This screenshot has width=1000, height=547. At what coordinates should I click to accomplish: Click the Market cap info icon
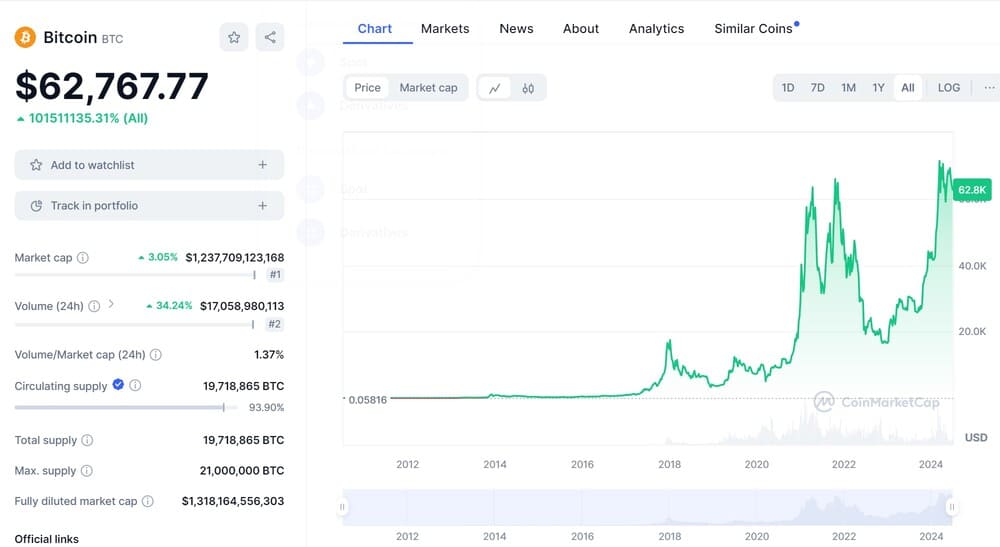click(x=83, y=258)
